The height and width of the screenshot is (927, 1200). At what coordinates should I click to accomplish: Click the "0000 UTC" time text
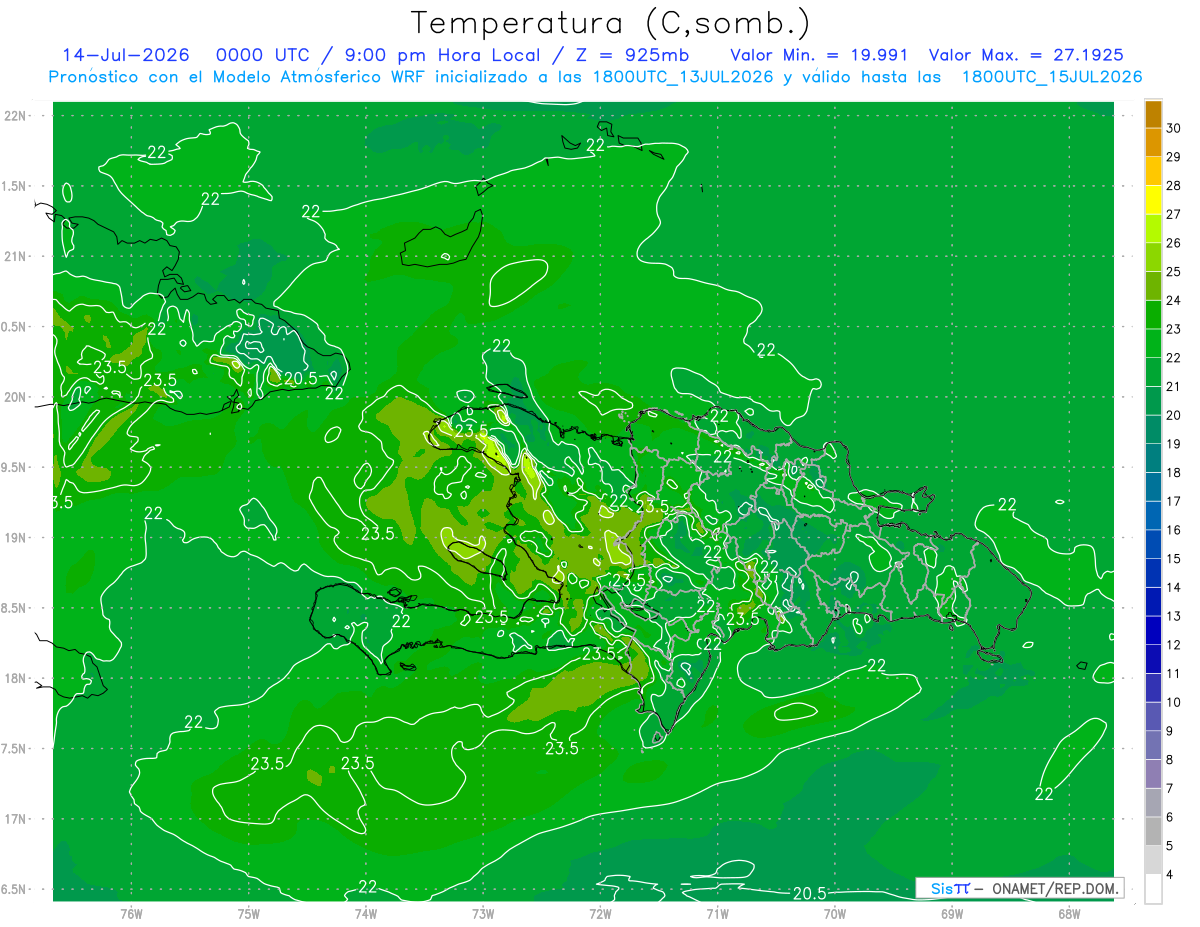click(x=263, y=55)
